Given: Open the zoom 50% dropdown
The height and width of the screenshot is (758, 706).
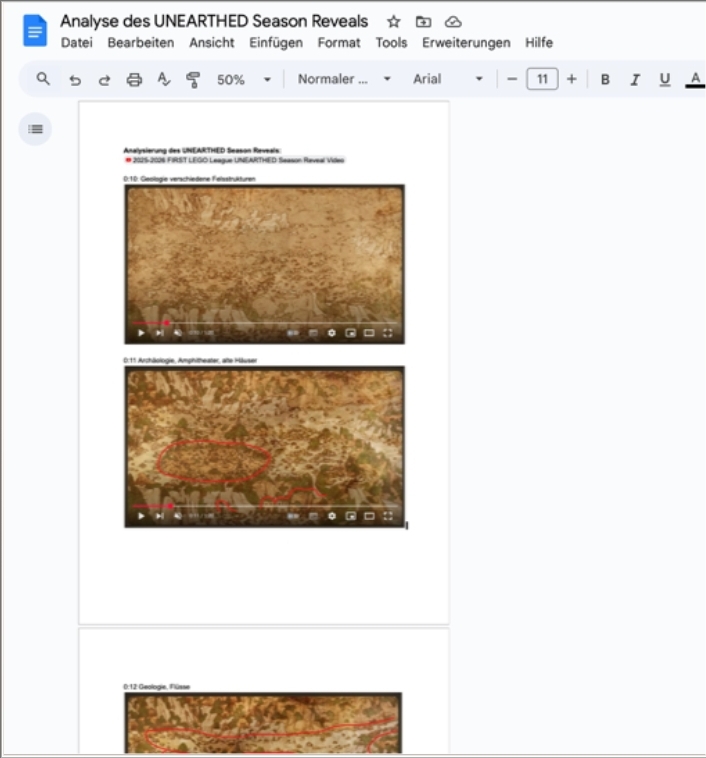Looking at the screenshot, I should click(x=243, y=79).
